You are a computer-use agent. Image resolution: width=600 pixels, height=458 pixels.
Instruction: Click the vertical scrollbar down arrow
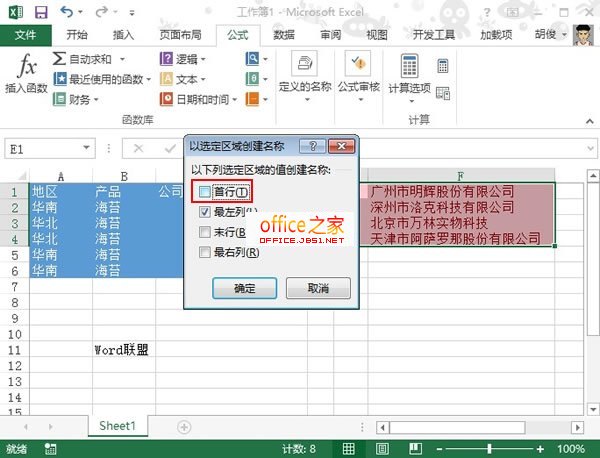click(x=593, y=409)
